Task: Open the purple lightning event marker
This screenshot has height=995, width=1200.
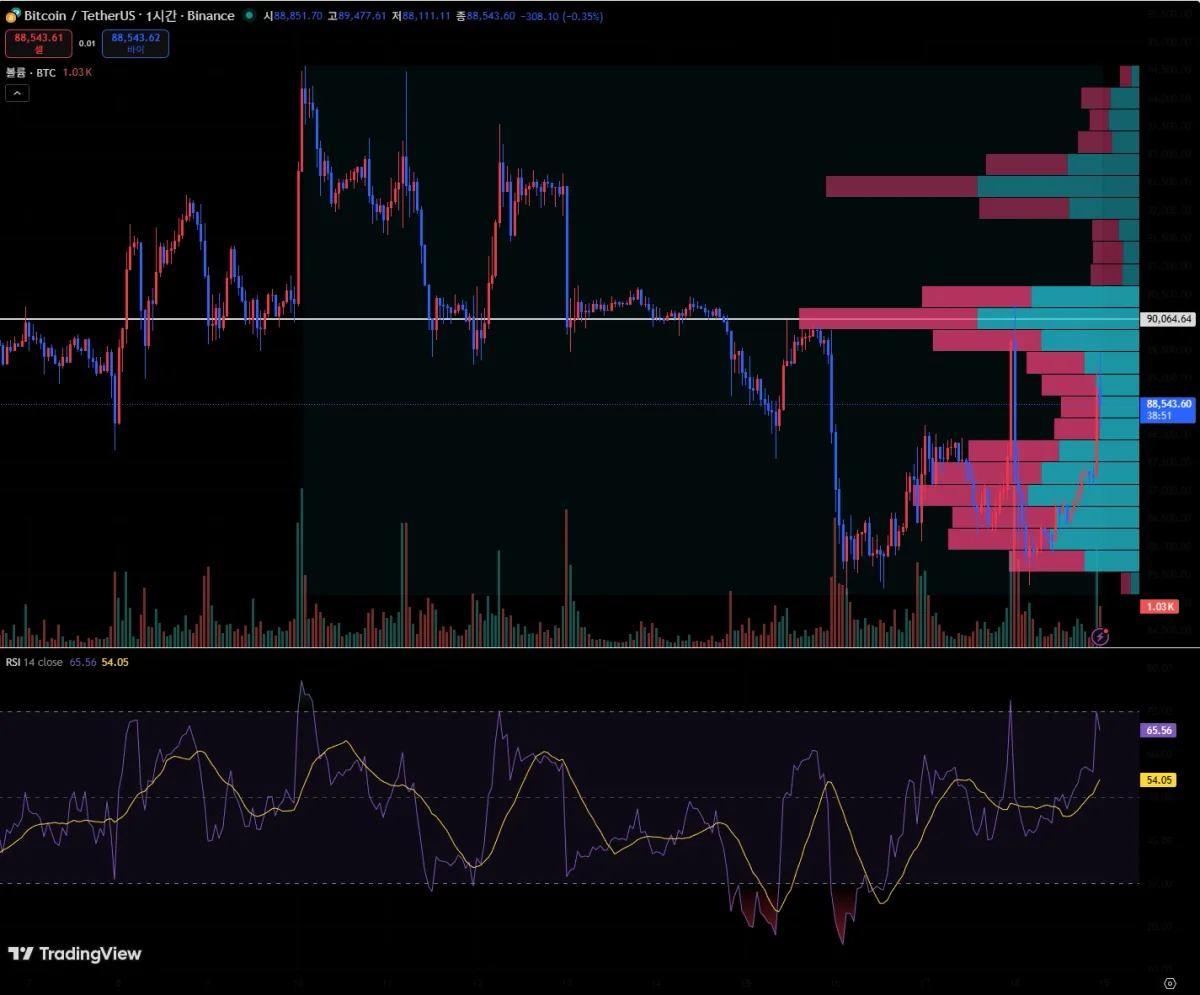Action: [x=1100, y=636]
